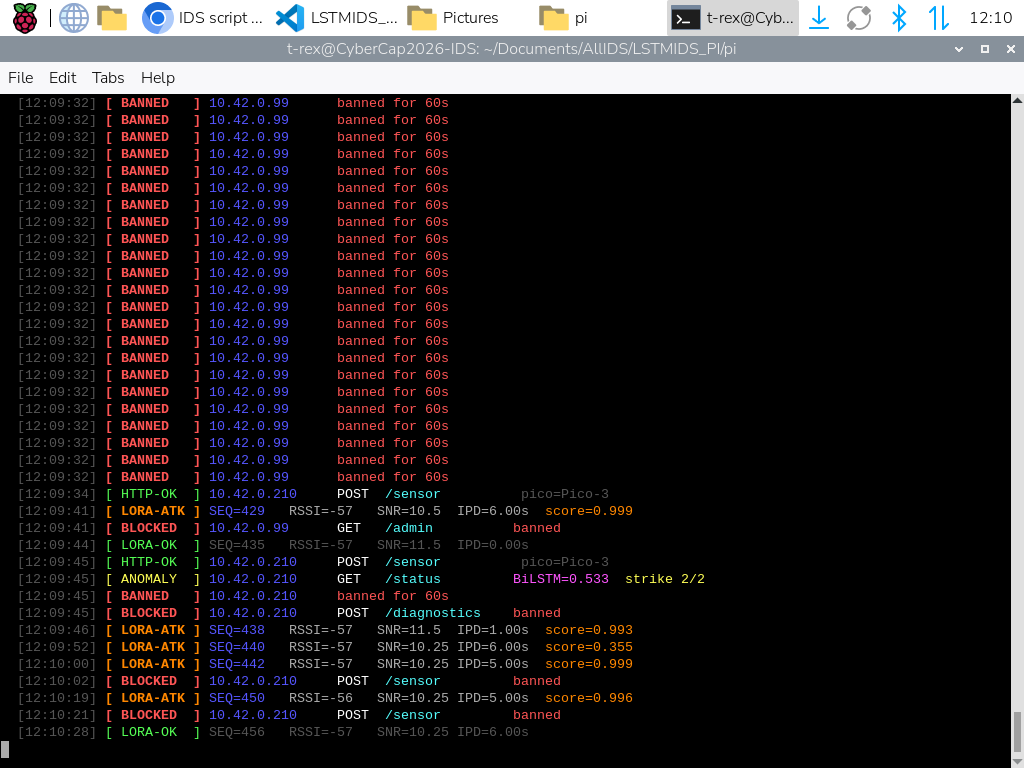Click 'pico=Pico-3' on the 12:09:34 line
The width and height of the screenshot is (1024, 768).
click(x=564, y=494)
